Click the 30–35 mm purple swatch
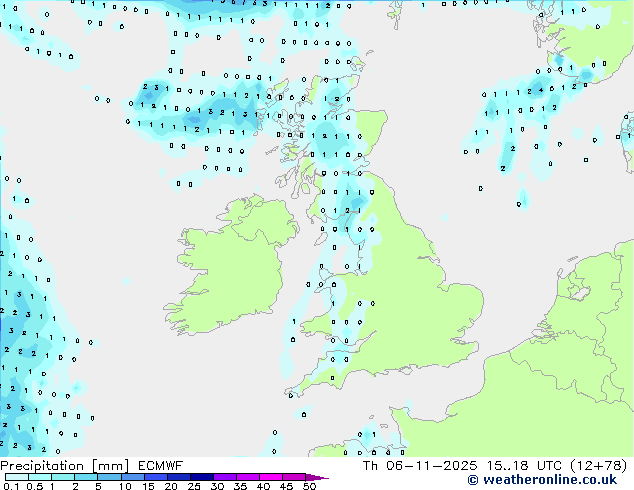The width and height of the screenshot is (634, 490). [x=225, y=477]
